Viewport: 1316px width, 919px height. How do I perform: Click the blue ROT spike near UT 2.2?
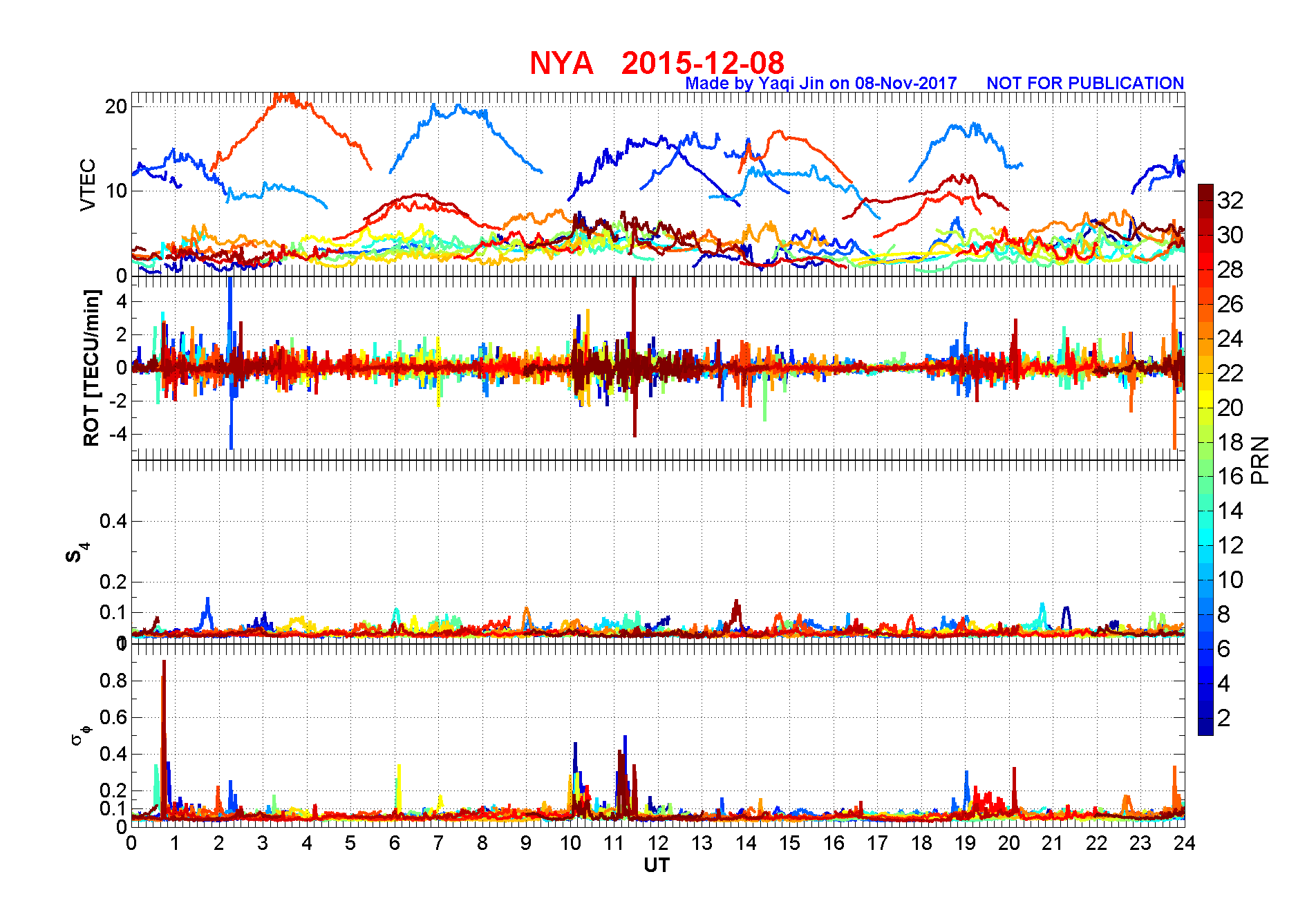[x=231, y=363]
